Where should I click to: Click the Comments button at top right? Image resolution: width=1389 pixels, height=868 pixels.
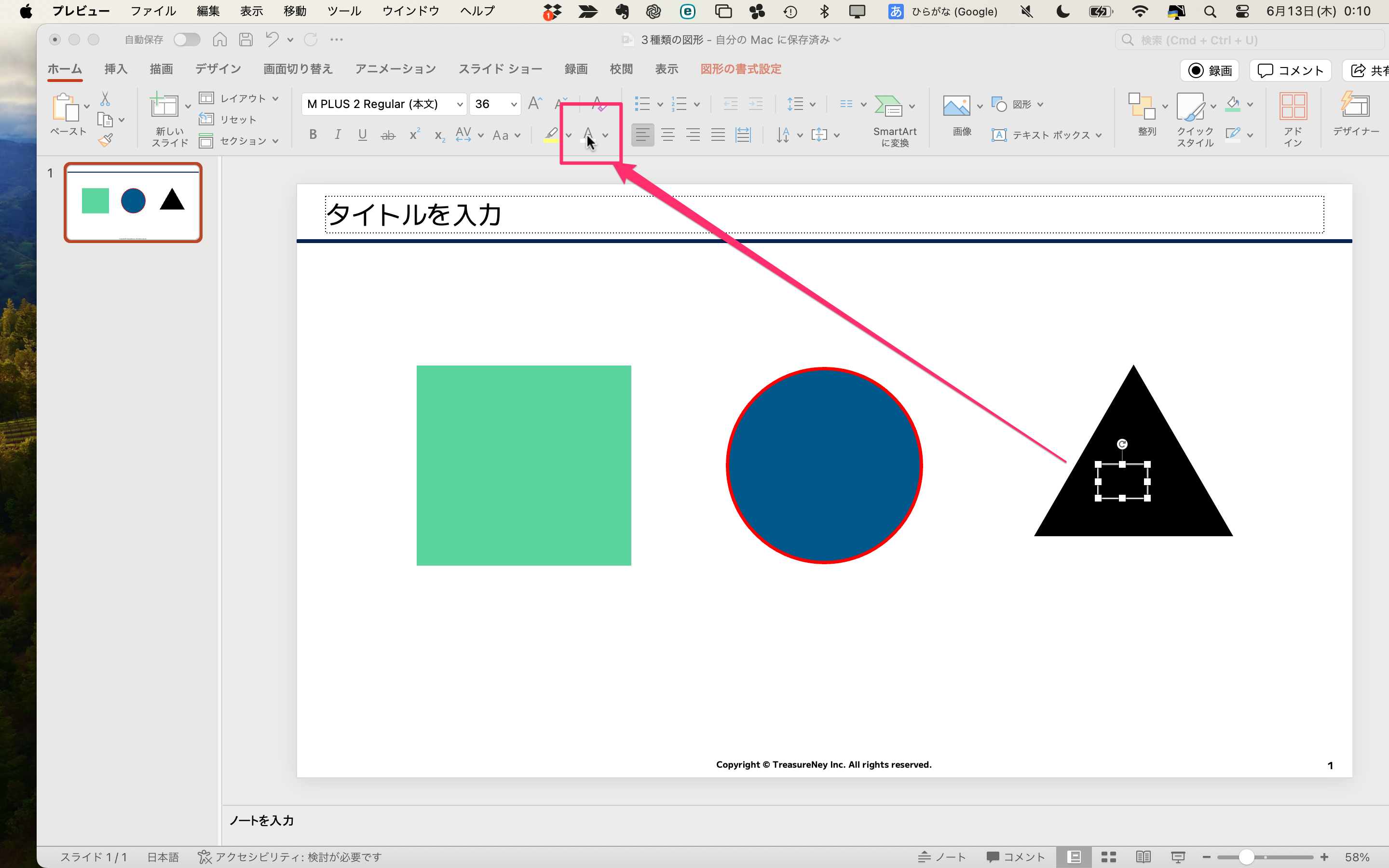[1290, 70]
